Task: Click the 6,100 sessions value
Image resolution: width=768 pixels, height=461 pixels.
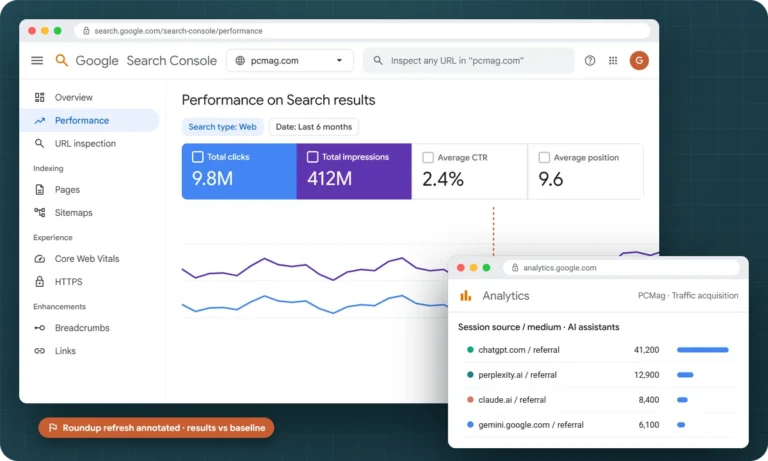Action: [x=649, y=425]
